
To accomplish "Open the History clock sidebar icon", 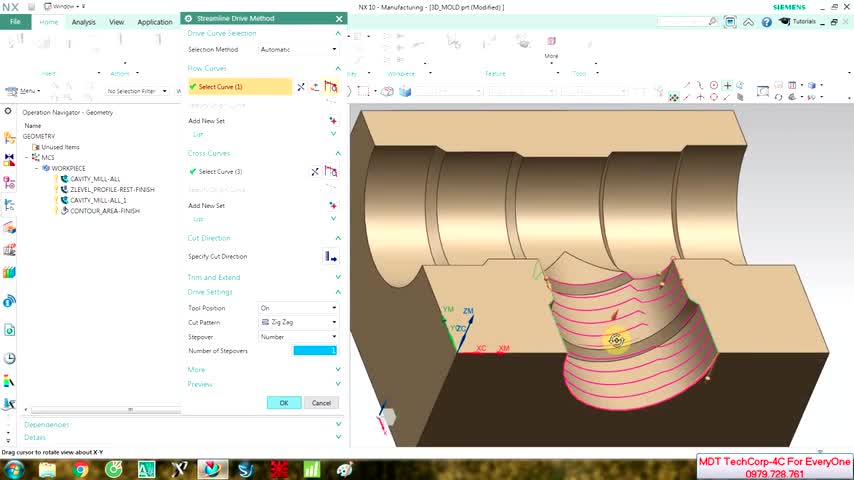I will (9, 358).
